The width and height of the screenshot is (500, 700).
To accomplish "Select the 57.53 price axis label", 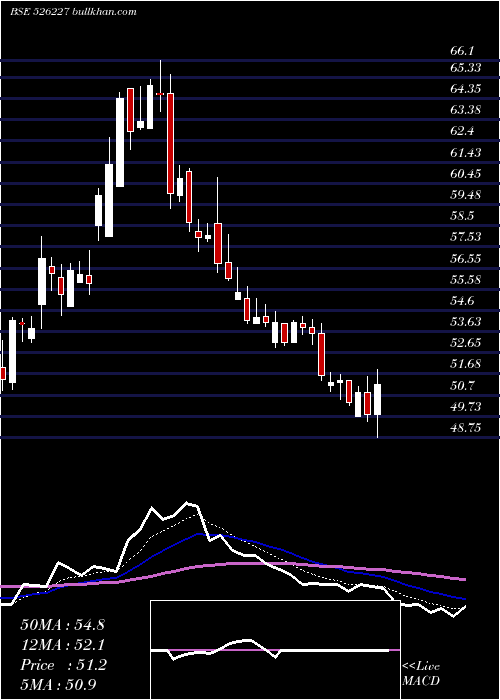I will (466, 237).
